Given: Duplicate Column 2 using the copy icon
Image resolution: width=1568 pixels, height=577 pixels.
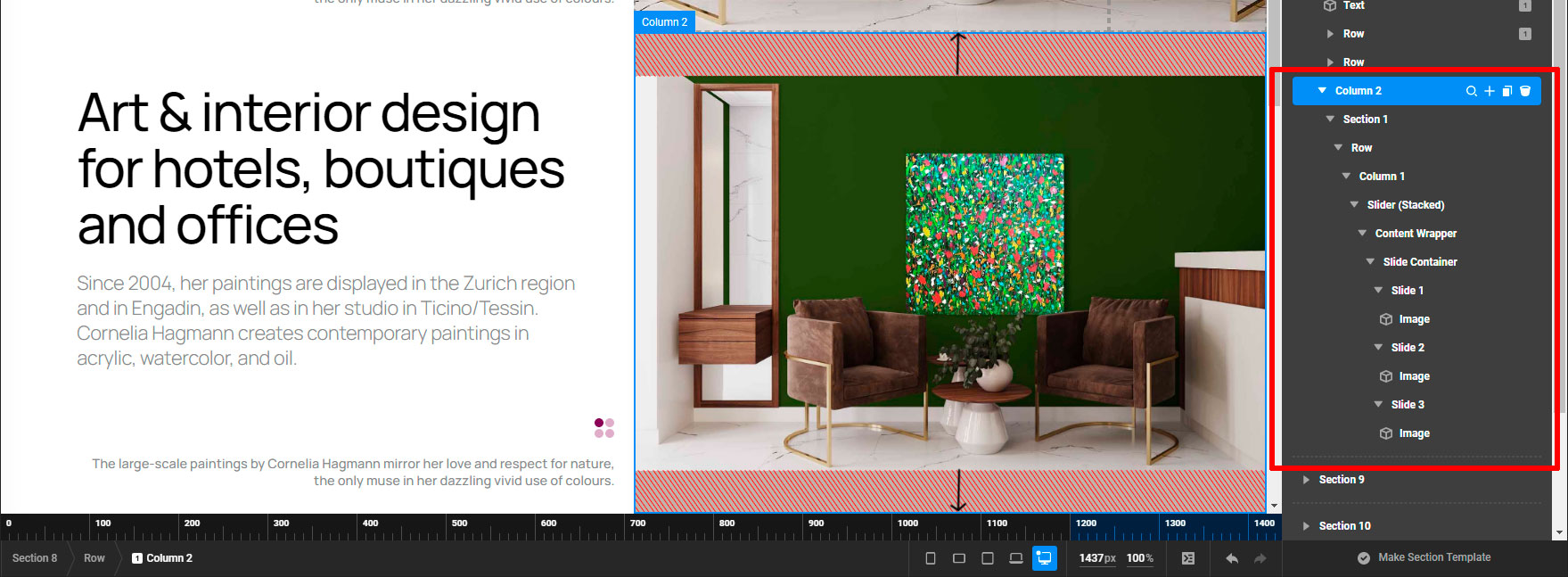Looking at the screenshot, I should pyautogui.click(x=1506, y=91).
